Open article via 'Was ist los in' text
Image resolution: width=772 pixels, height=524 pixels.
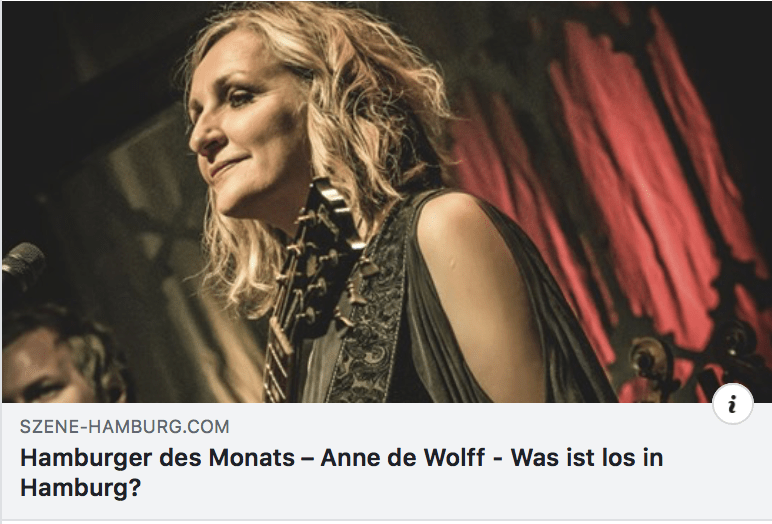(x=587, y=458)
